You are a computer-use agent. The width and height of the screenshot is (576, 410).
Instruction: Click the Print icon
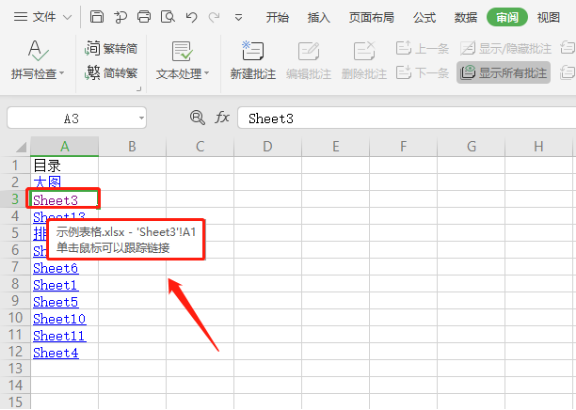click(144, 17)
